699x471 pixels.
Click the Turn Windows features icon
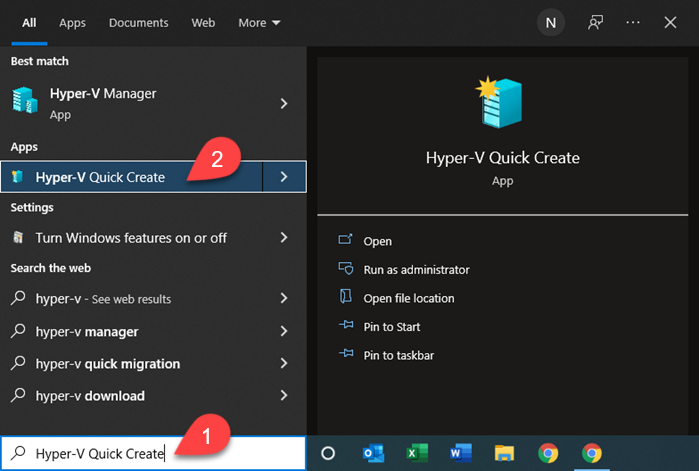click(x=18, y=237)
